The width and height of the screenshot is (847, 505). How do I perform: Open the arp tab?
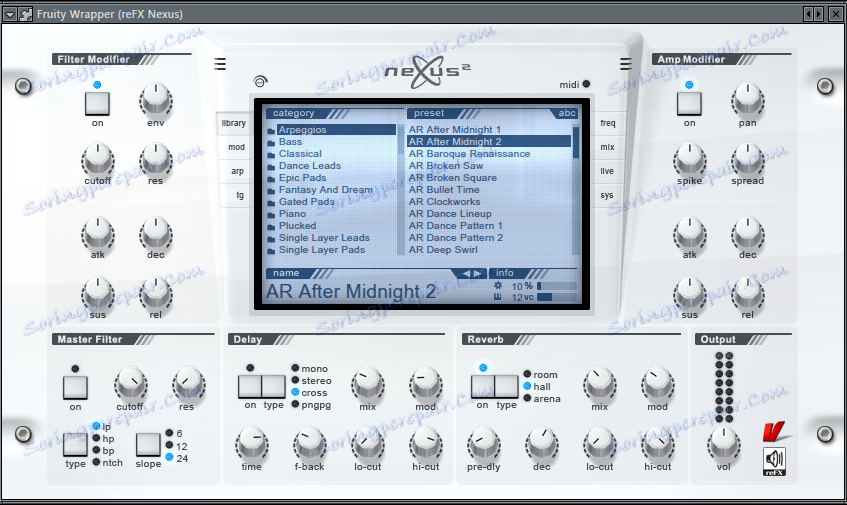[x=237, y=171]
